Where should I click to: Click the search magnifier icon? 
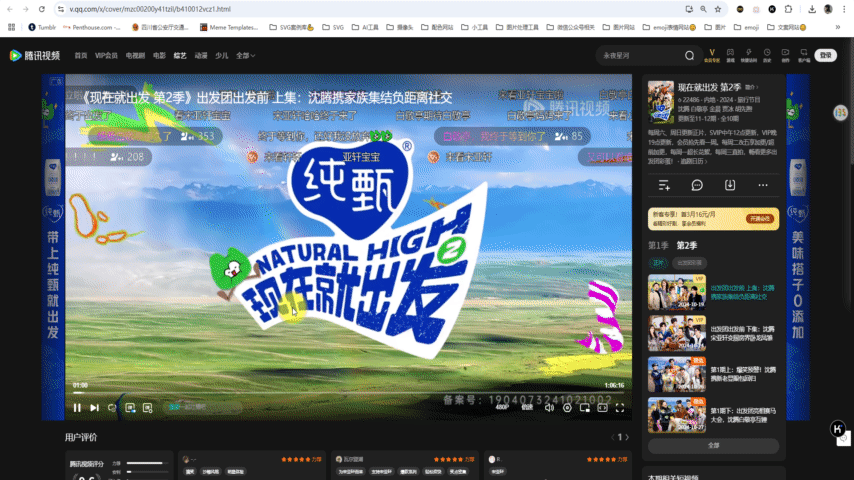pos(690,56)
